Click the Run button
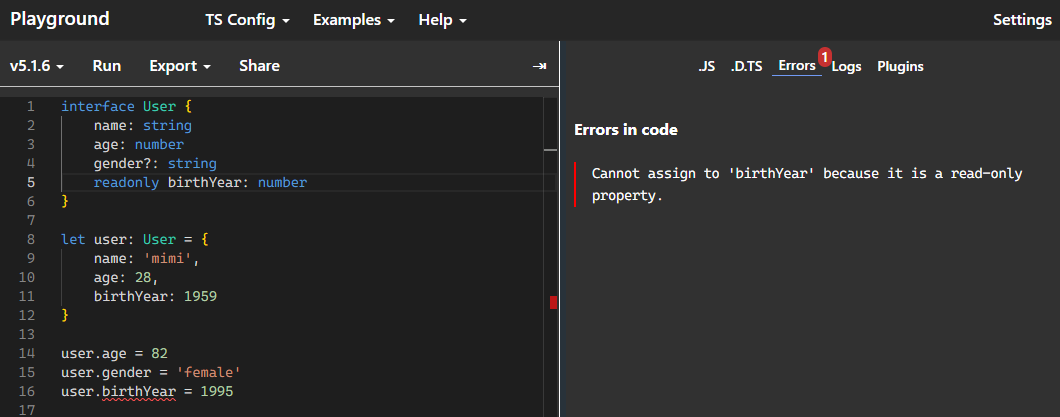This screenshot has width=1060, height=417. (x=107, y=66)
